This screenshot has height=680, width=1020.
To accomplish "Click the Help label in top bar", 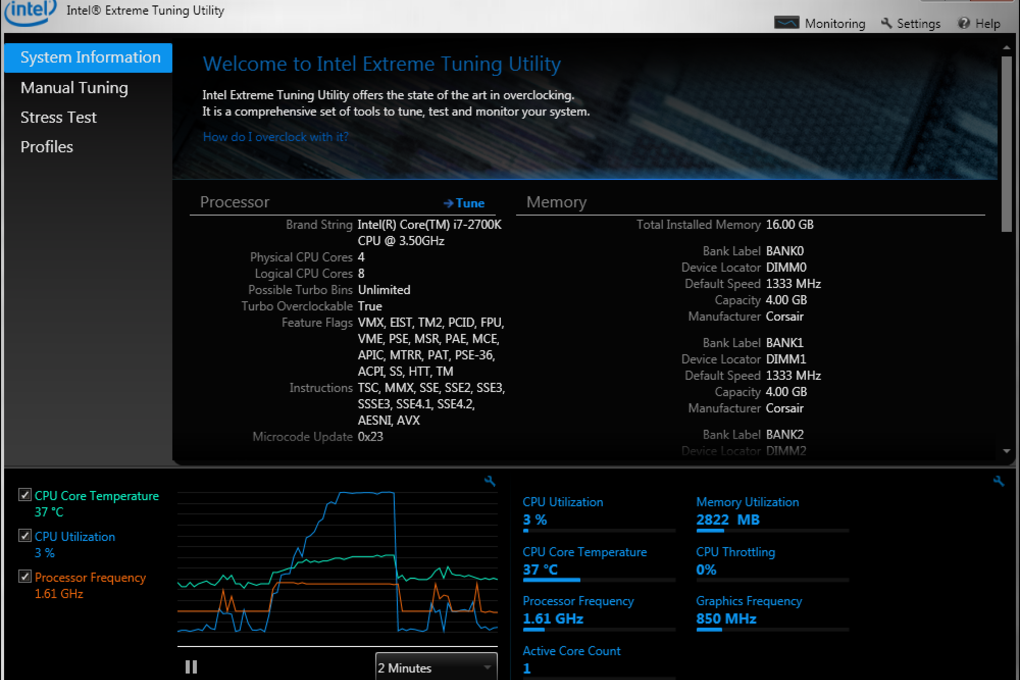I will pyautogui.click(x=987, y=23).
